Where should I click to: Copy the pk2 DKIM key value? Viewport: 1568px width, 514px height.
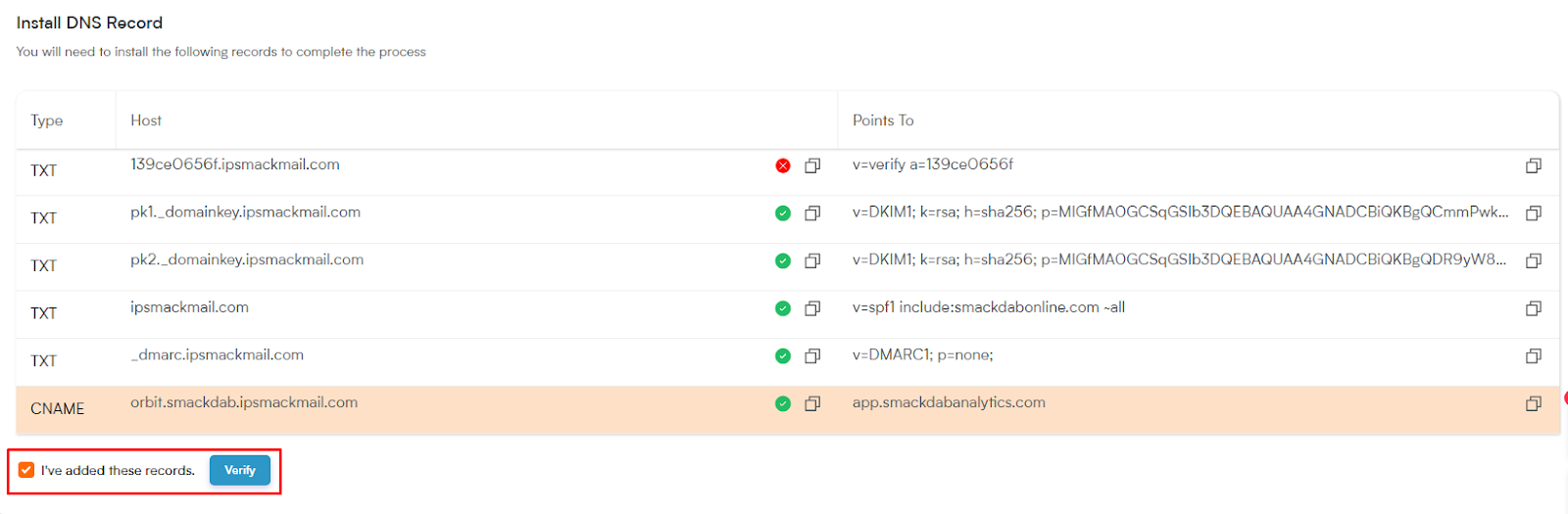pyautogui.click(x=1534, y=260)
